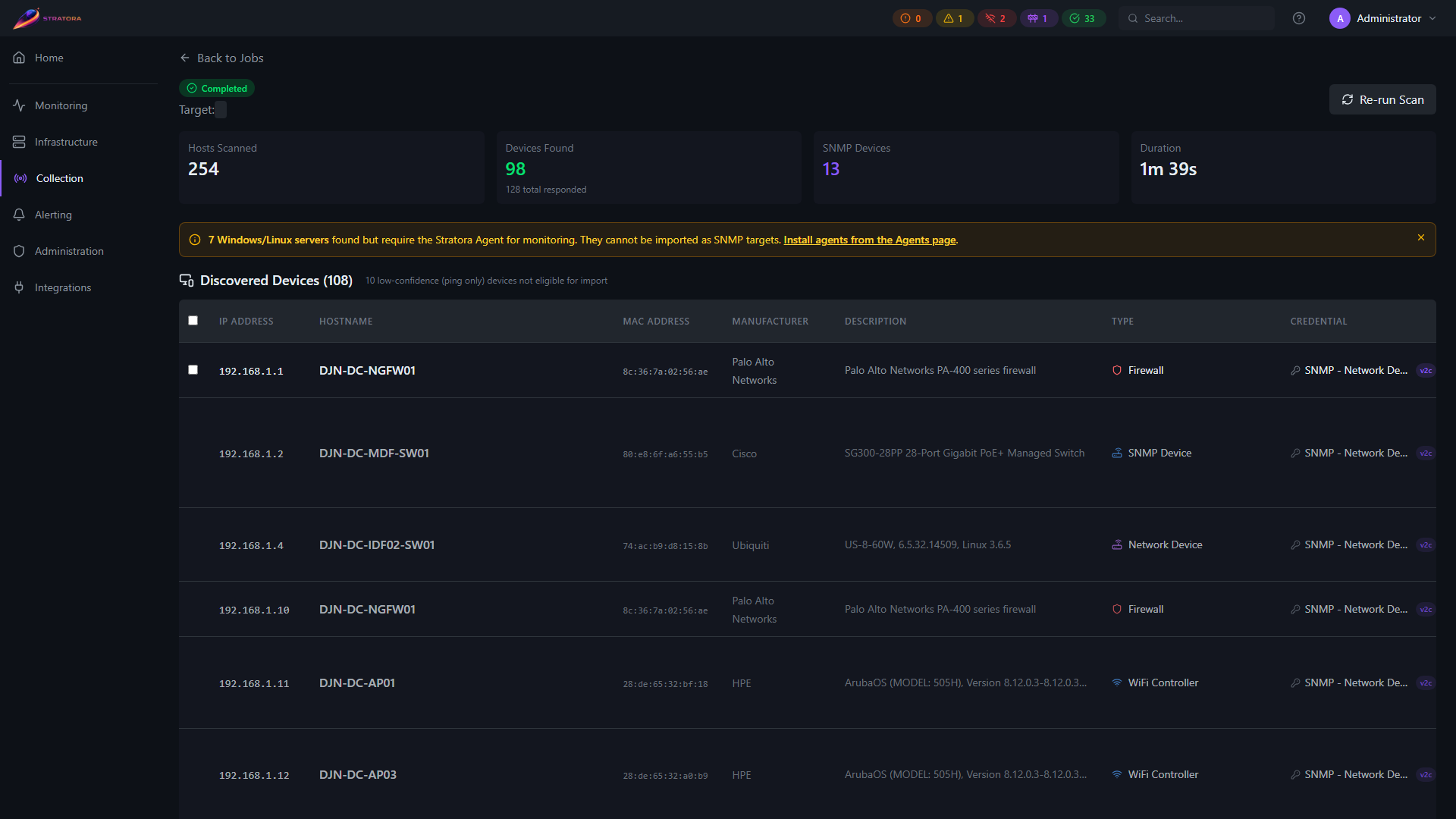Click Firewall shield icon for 192.168.1.10

click(1116, 609)
